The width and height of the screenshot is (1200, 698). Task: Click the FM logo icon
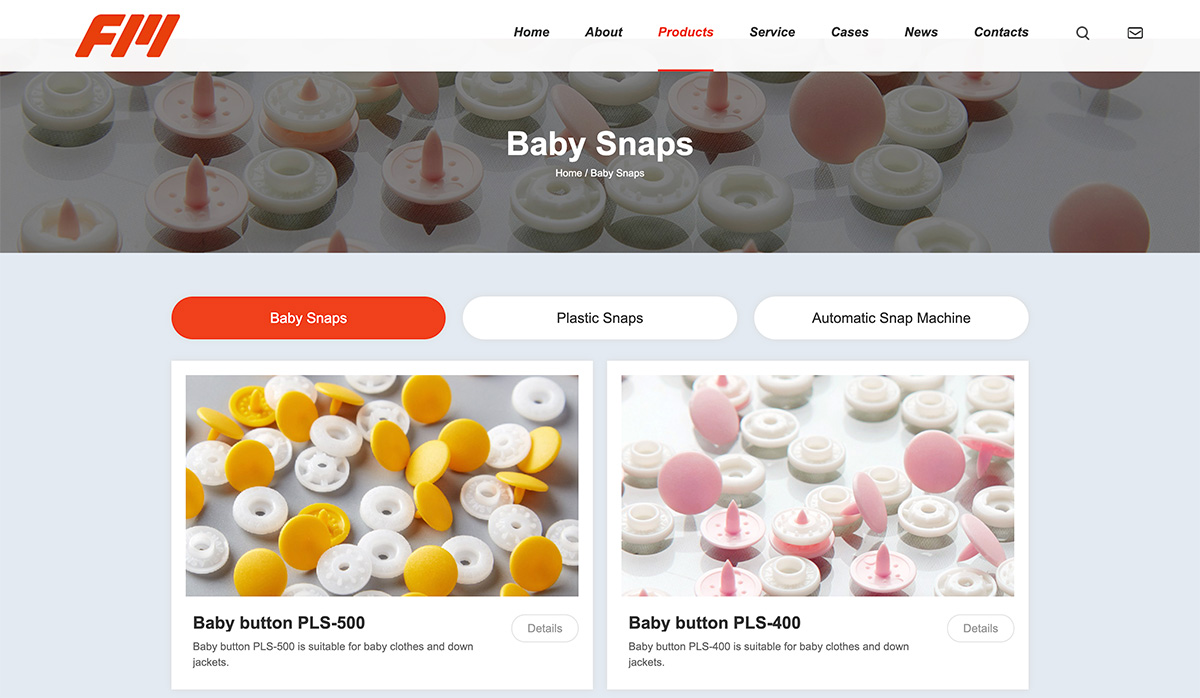(x=127, y=36)
